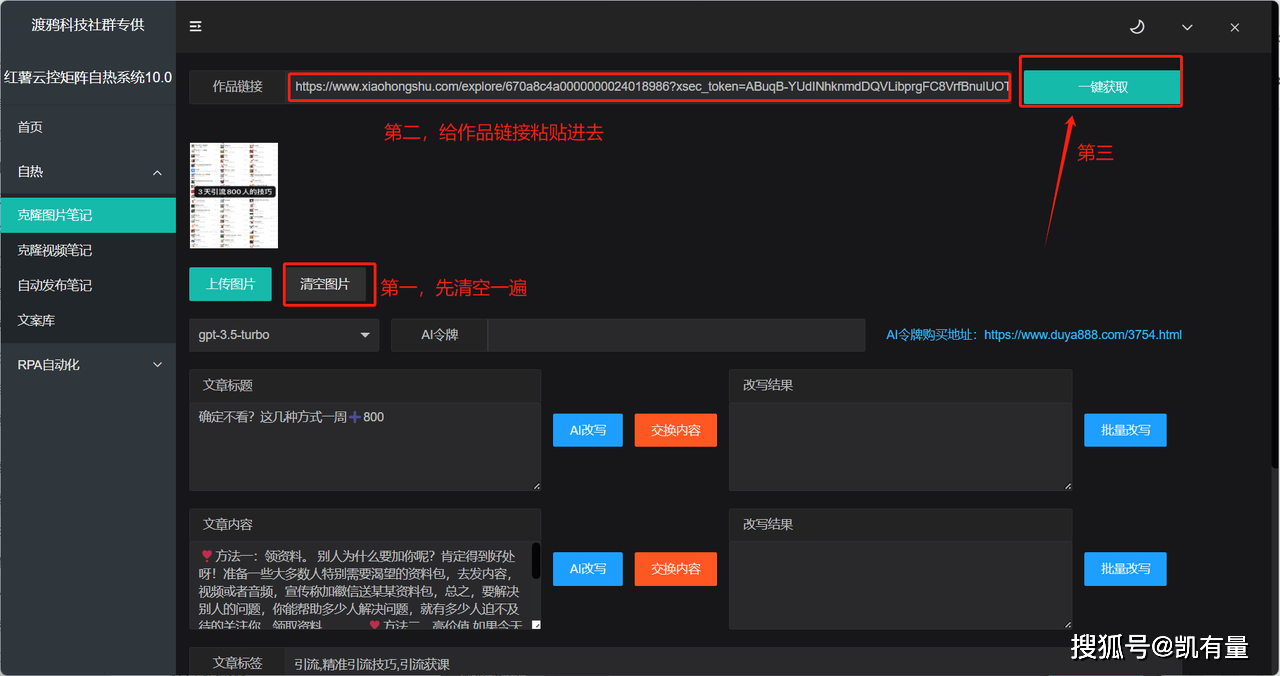1280x676 pixels.
Task: Expand the RPA自动化 section
Action: (x=157, y=365)
